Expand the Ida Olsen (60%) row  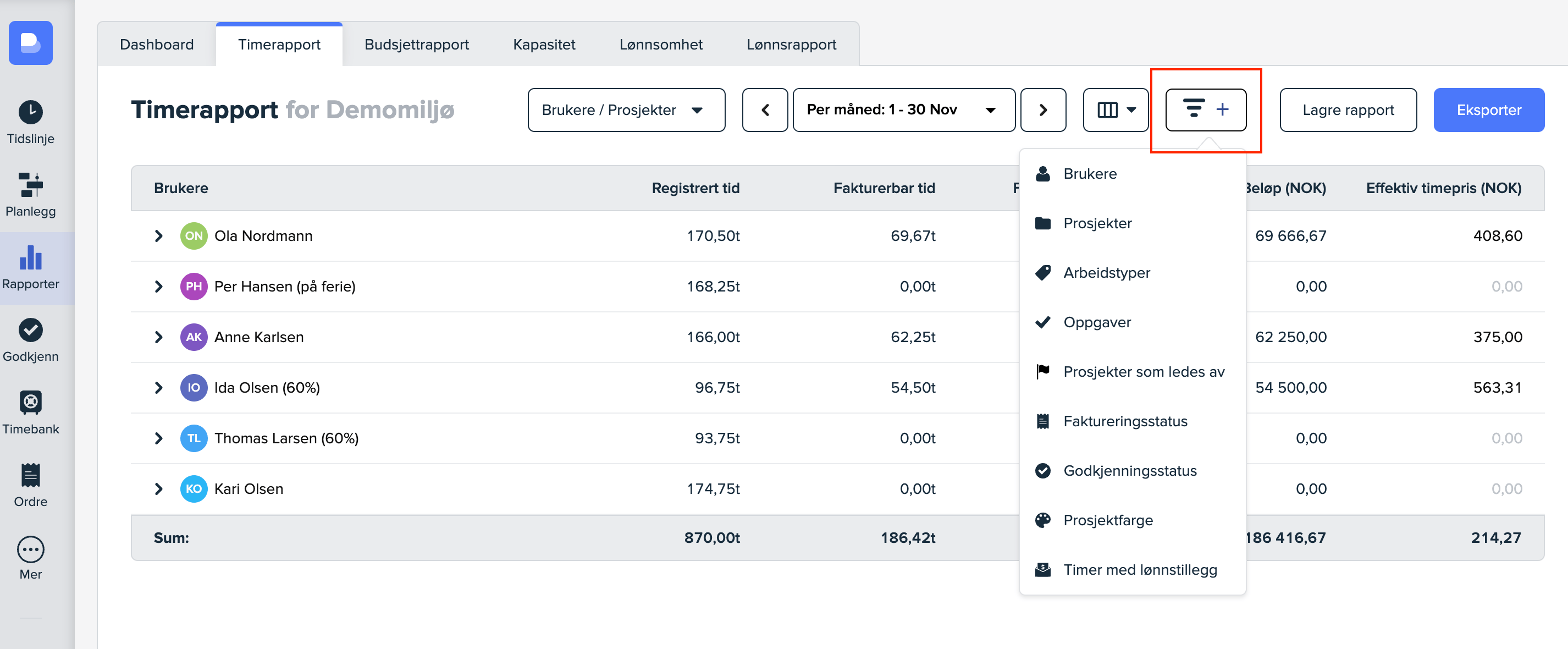coord(159,387)
